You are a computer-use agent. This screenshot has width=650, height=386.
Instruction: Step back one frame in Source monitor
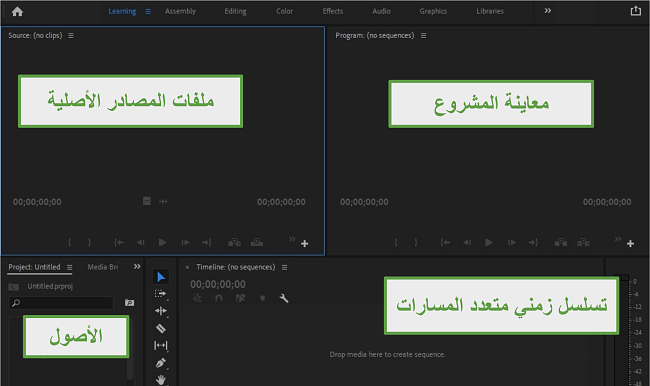(141, 242)
